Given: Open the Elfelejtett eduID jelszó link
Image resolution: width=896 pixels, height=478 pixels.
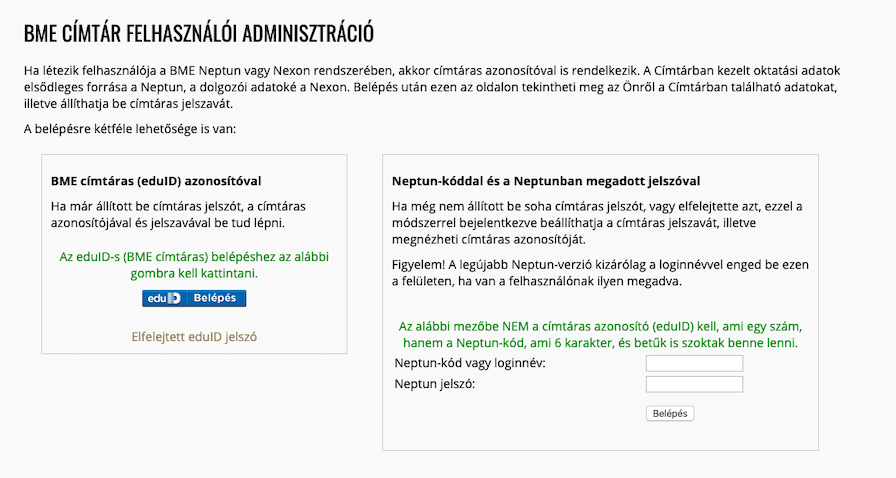Looking at the screenshot, I should (x=194, y=337).
